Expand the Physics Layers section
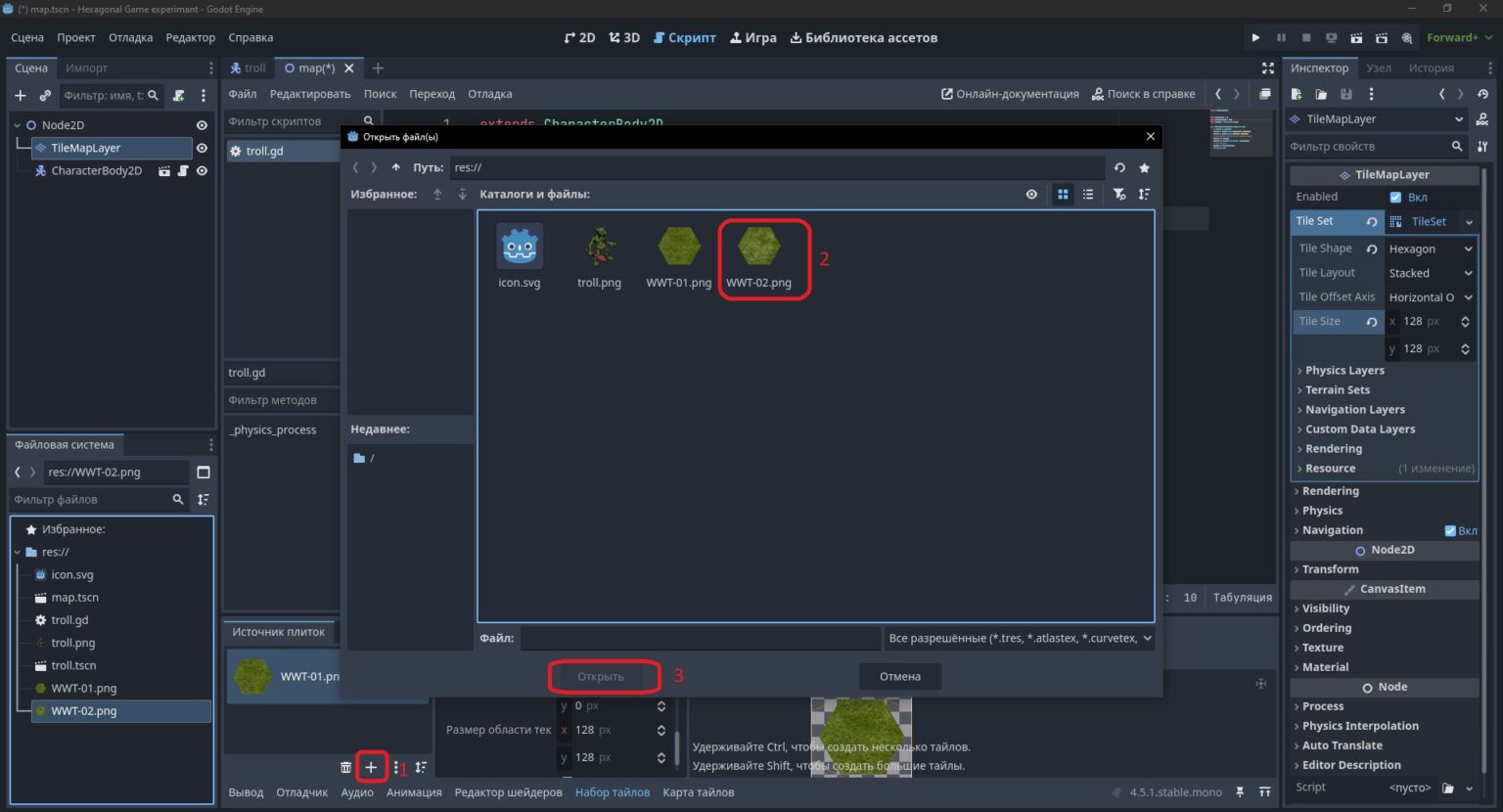Screen dimensions: 1503x812 point(1344,371)
